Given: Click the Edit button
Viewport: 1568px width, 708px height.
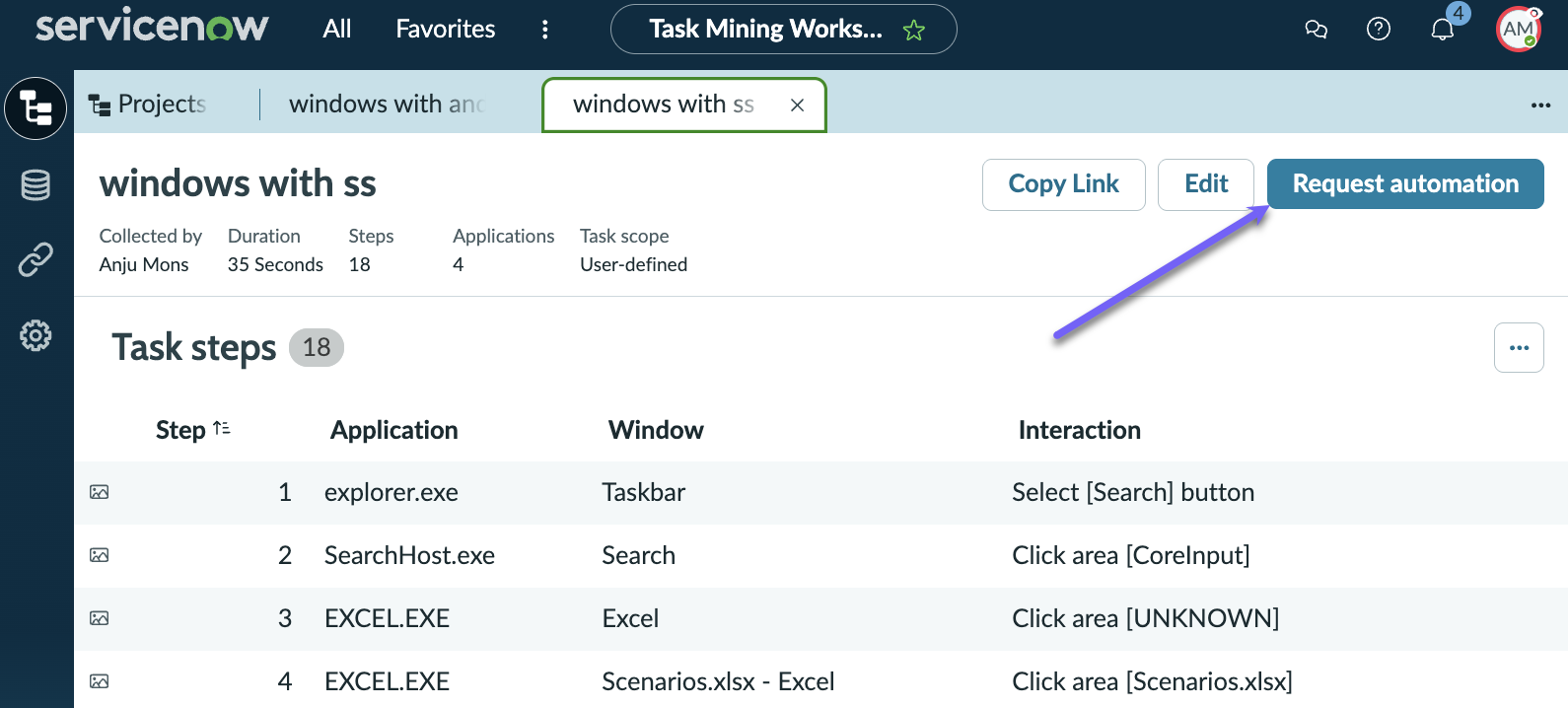Looking at the screenshot, I should tap(1206, 184).
